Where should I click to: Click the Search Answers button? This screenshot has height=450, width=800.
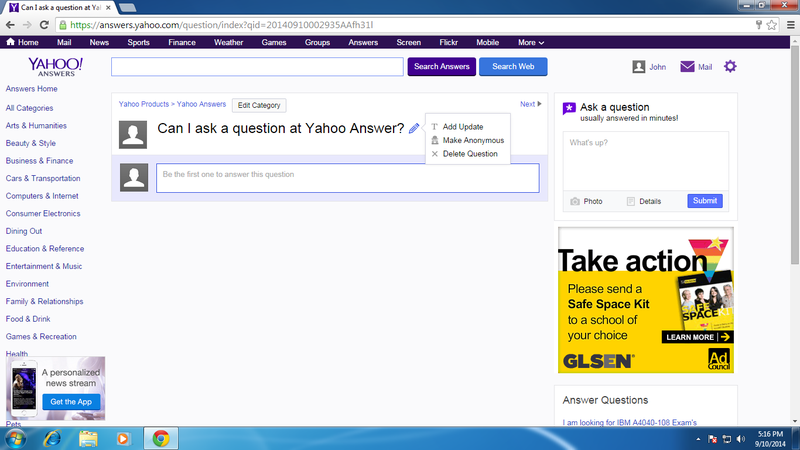tap(441, 67)
